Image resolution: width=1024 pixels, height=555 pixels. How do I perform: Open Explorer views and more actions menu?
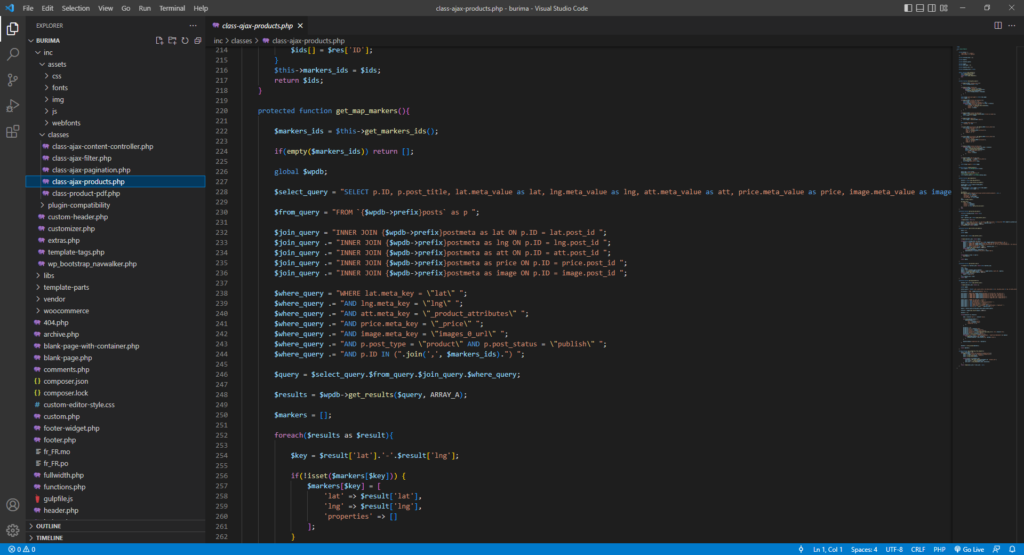[x=193, y=25]
